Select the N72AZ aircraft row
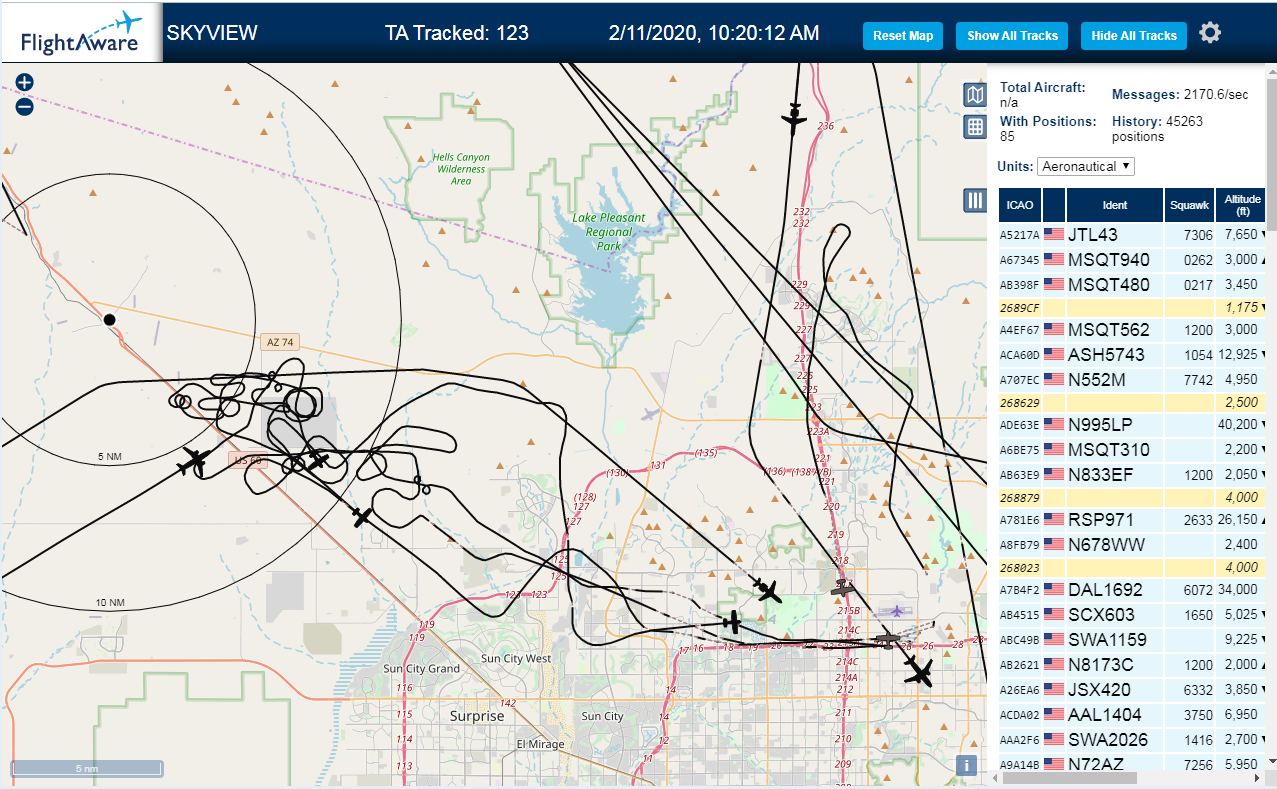1277x789 pixels. [1132, 763]
